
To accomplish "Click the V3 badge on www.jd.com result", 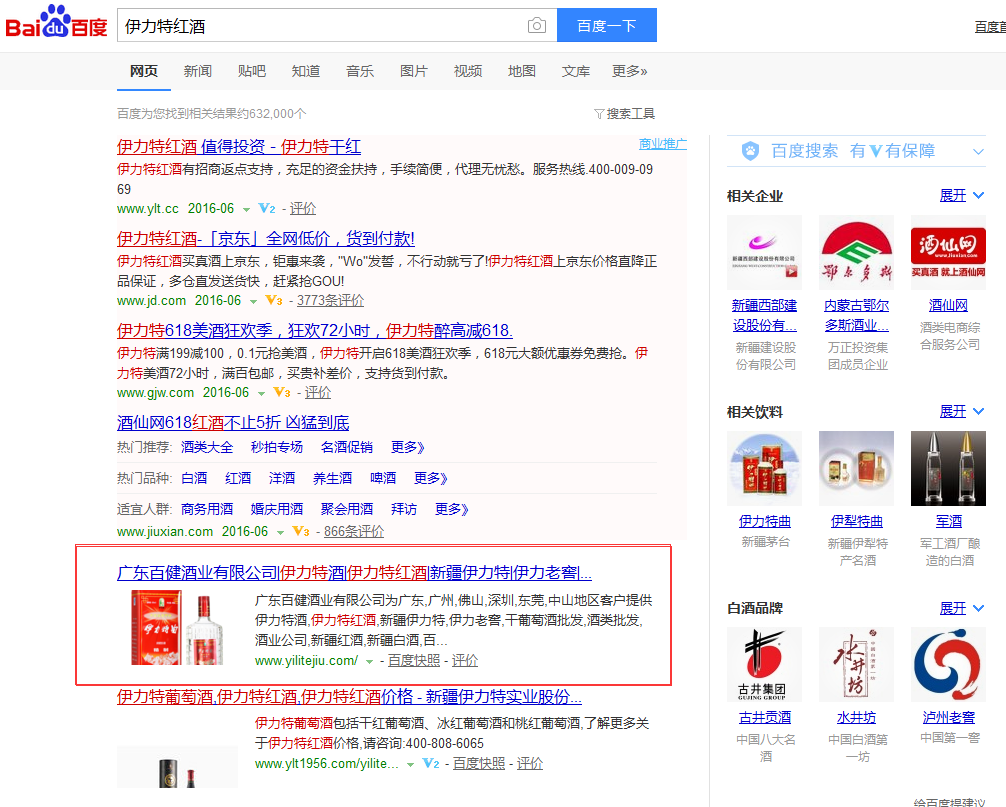I will pyautogui.click(x=274, y=300).
